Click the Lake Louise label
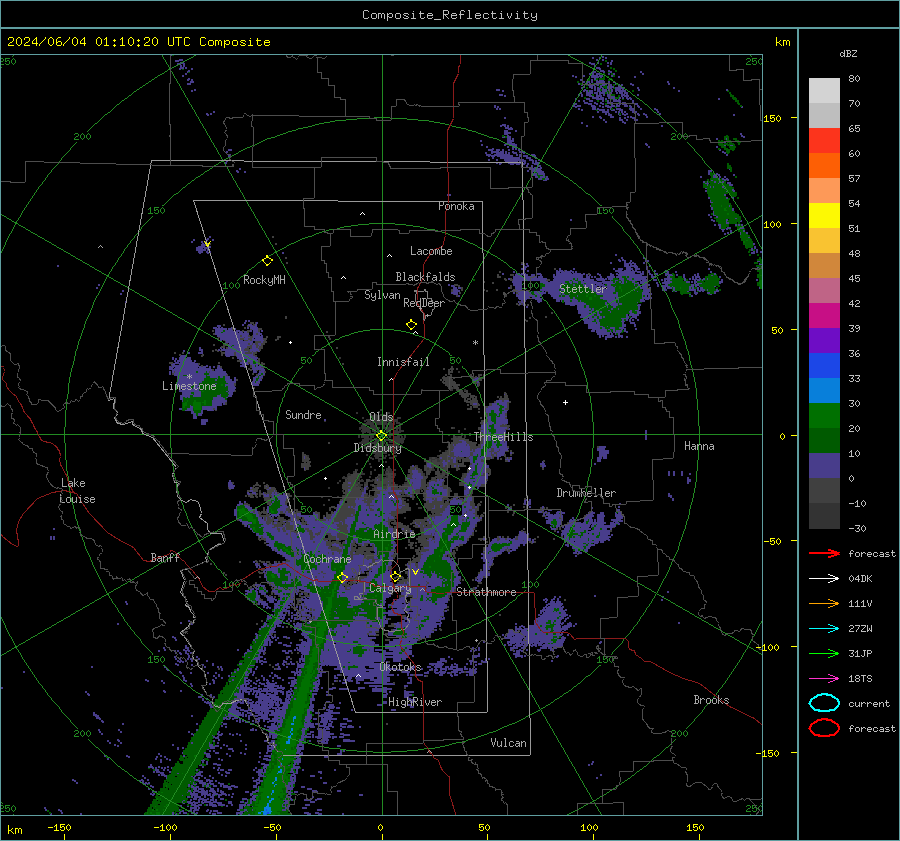900x841 pixels. pos(77,491)
